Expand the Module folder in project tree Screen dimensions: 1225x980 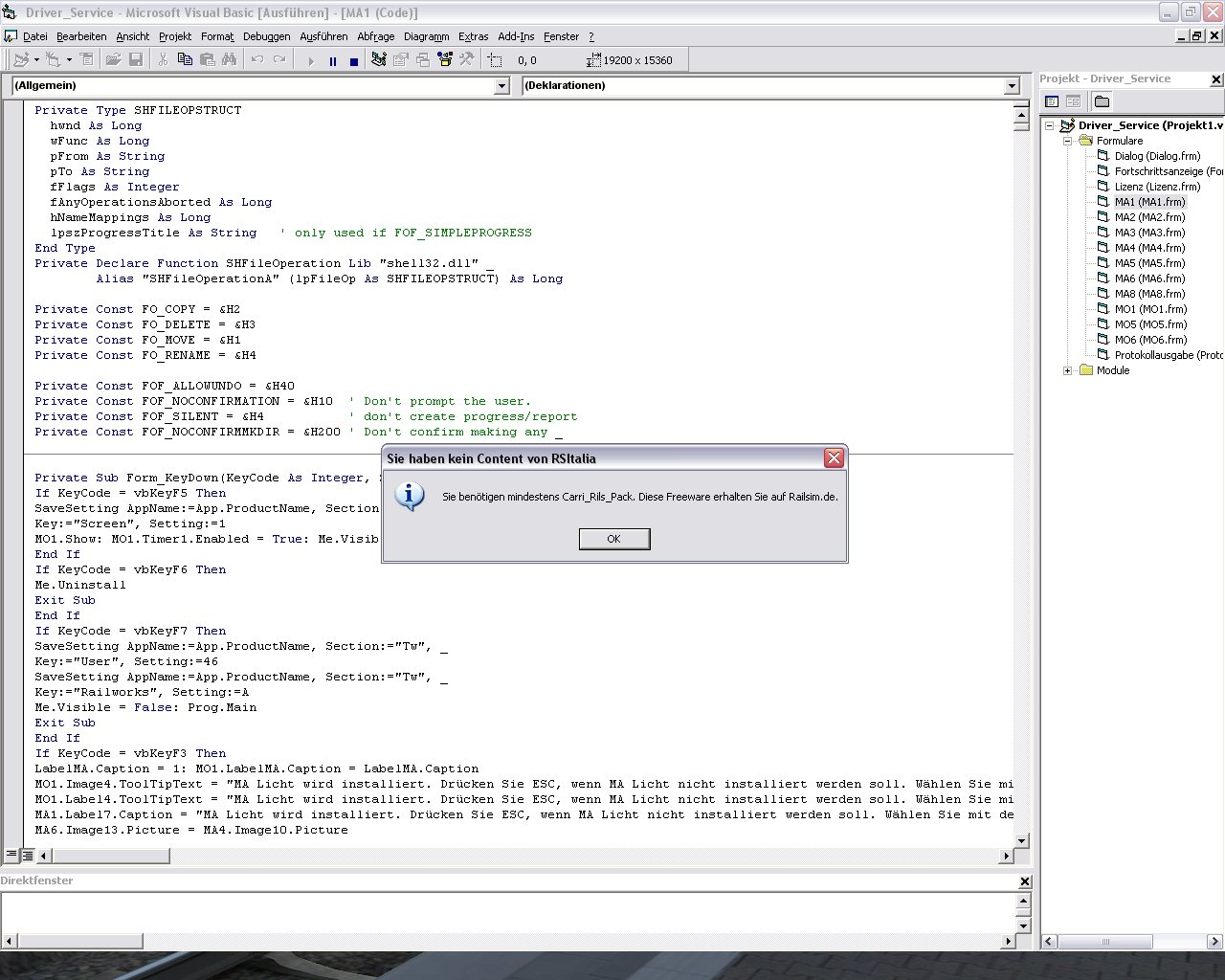[x=1068, y=370]
